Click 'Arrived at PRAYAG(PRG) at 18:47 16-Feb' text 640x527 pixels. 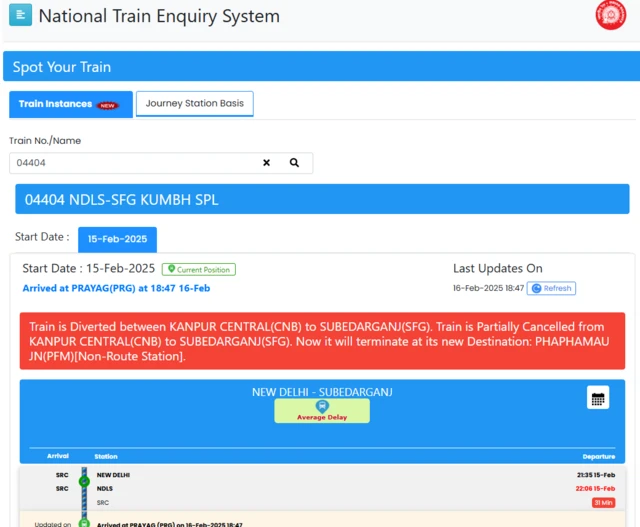point(116,288)
